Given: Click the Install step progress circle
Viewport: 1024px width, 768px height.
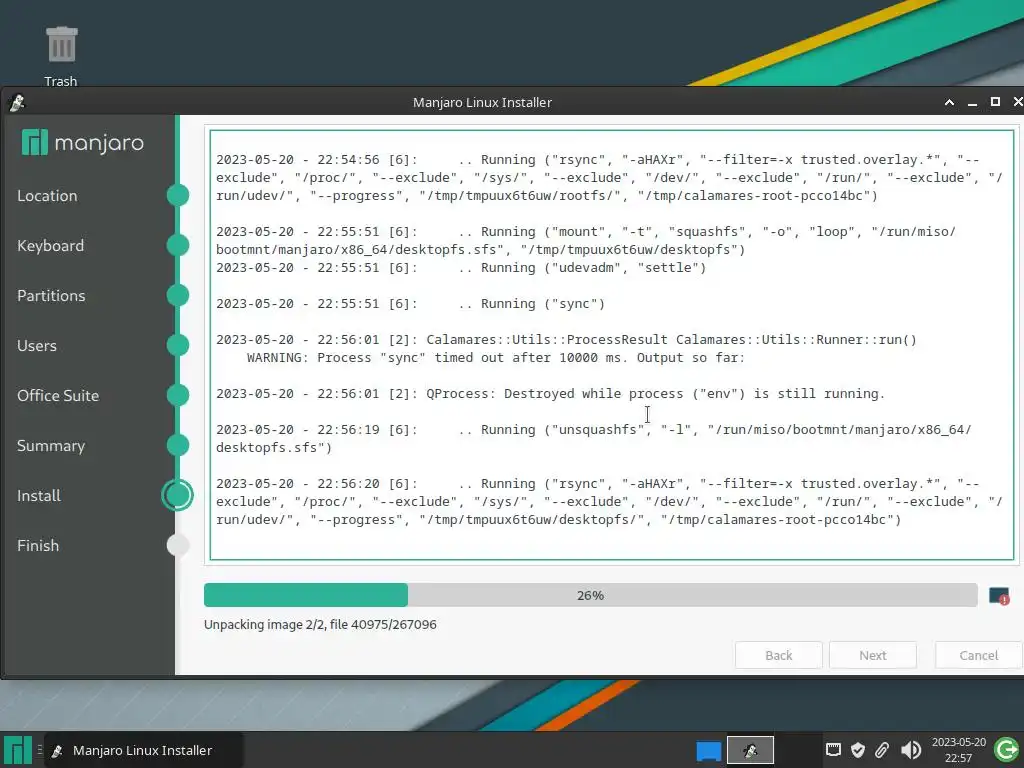Looking at the screenshot, I should (178, 495).
